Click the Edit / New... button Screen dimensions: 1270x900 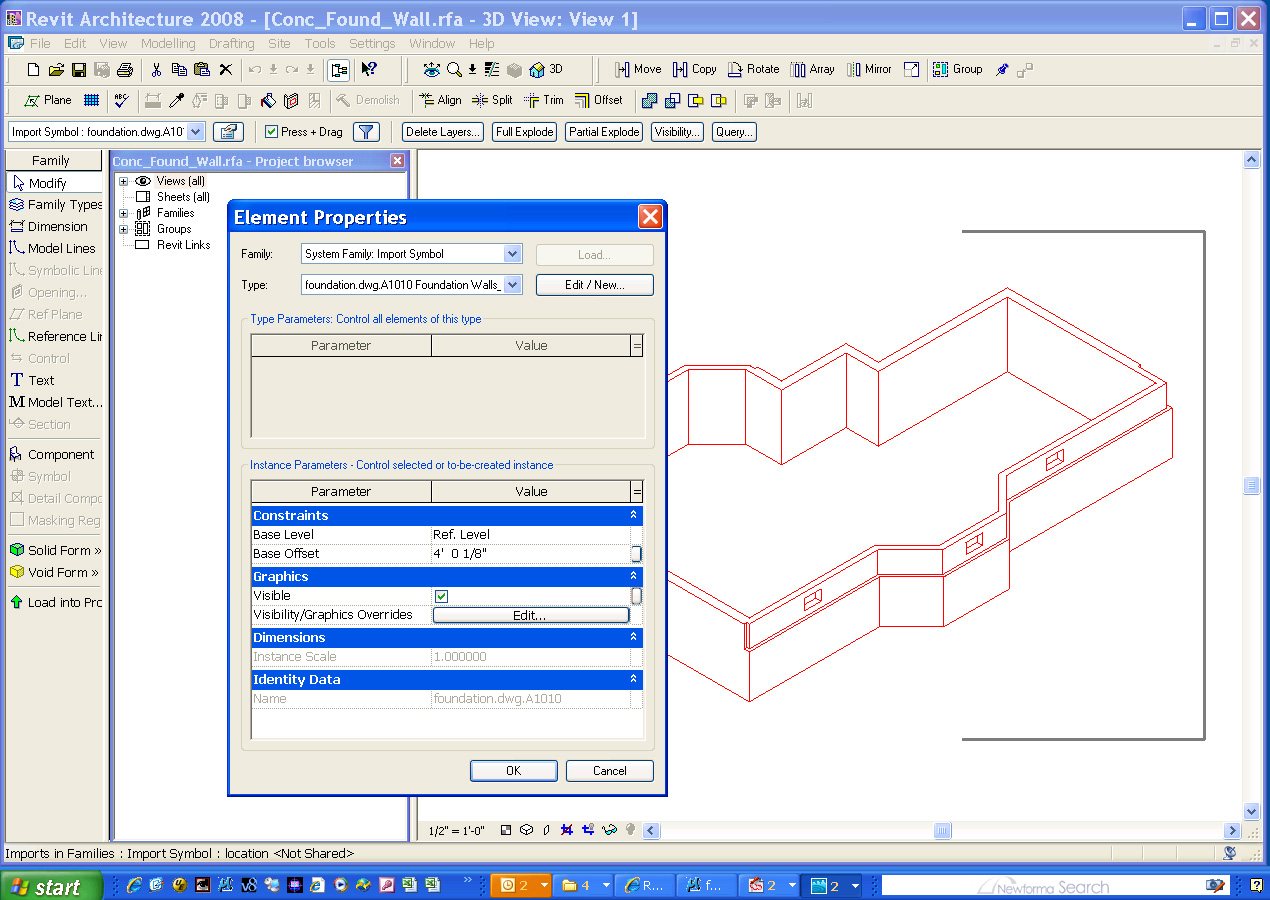(594, 285)
